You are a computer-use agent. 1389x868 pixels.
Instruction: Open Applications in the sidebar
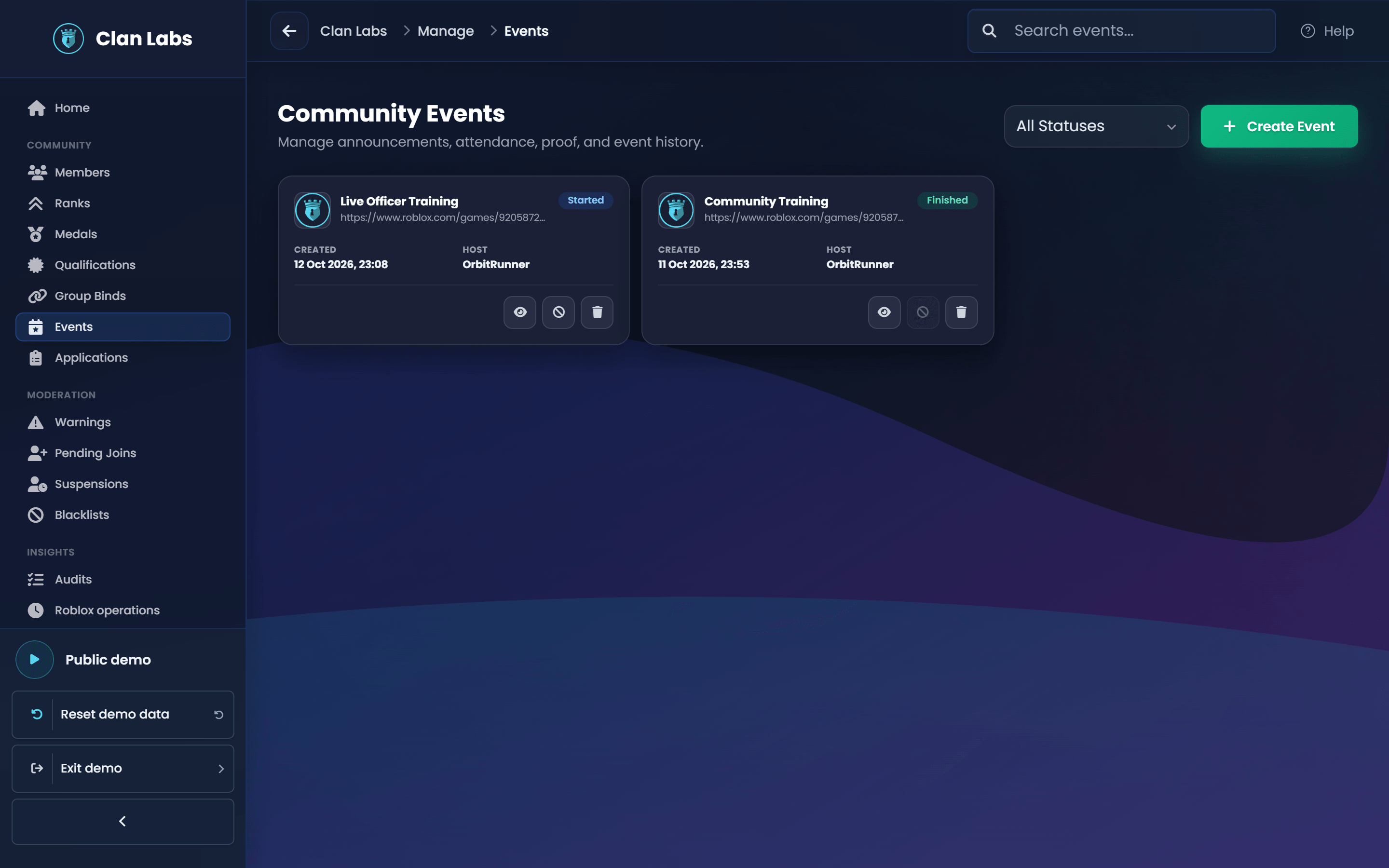click(123, 358)
